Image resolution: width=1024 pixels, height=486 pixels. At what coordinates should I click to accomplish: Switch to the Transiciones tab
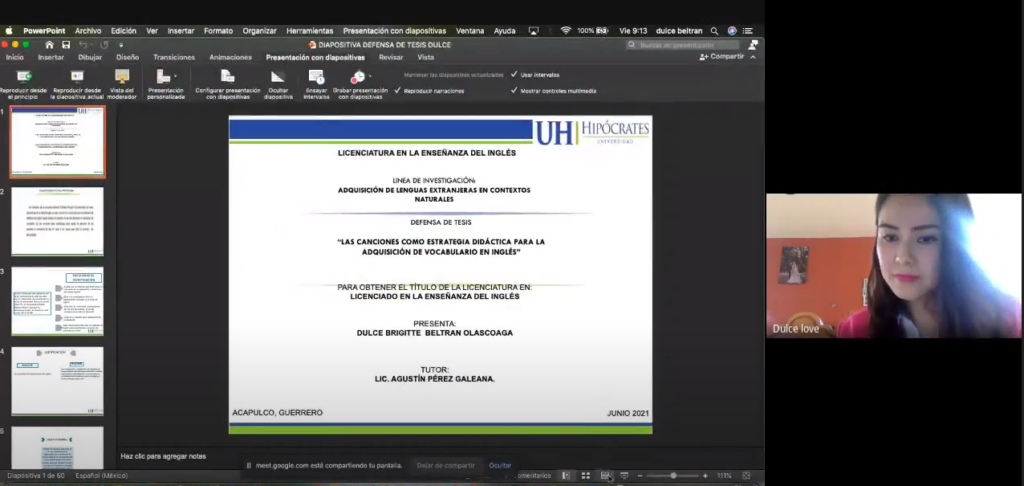[174, 57]
